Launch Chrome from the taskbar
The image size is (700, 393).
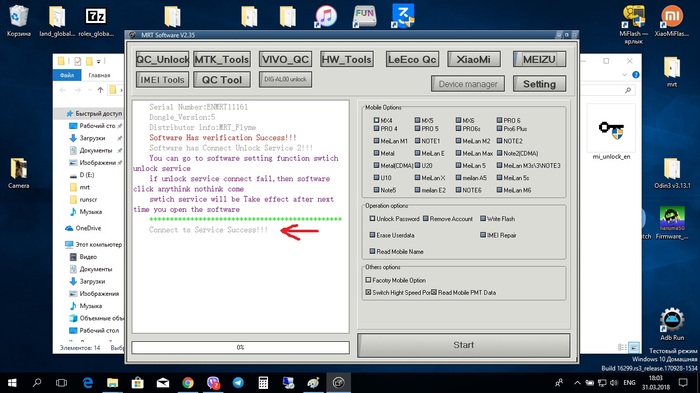point(188,383)
